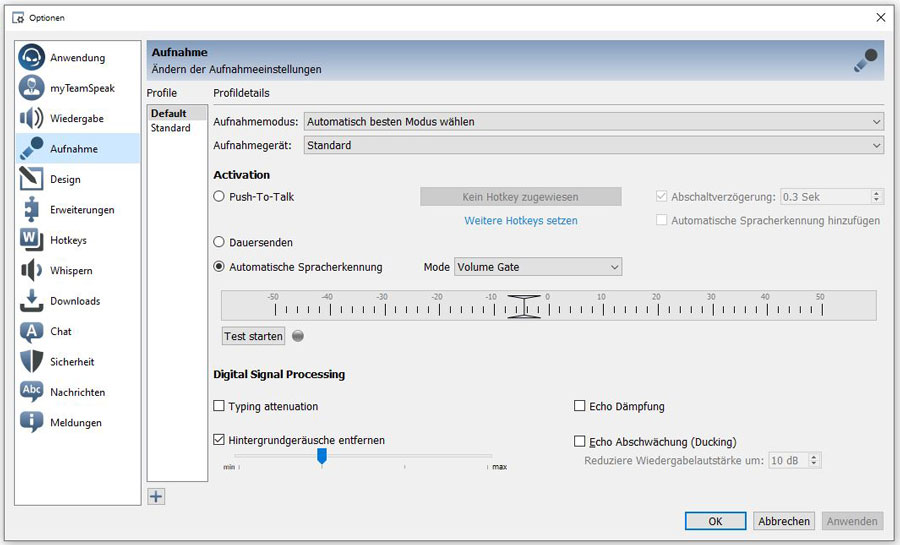The height and width of the screenshot is (545, 900).
Task: Open the Nachrichten settings section
Action: (x=77, y=393)
